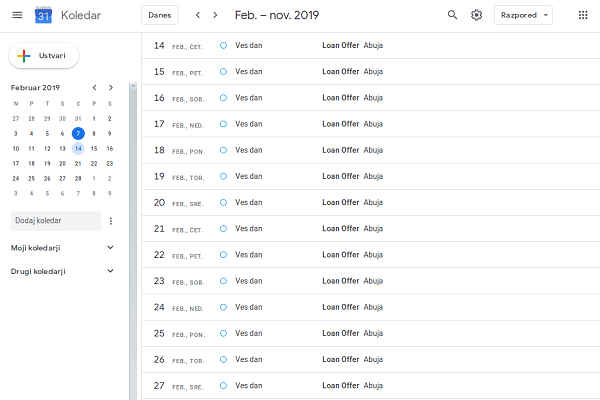
Task: Type in the Dodaj koledar field
Action: coord(55,221)
